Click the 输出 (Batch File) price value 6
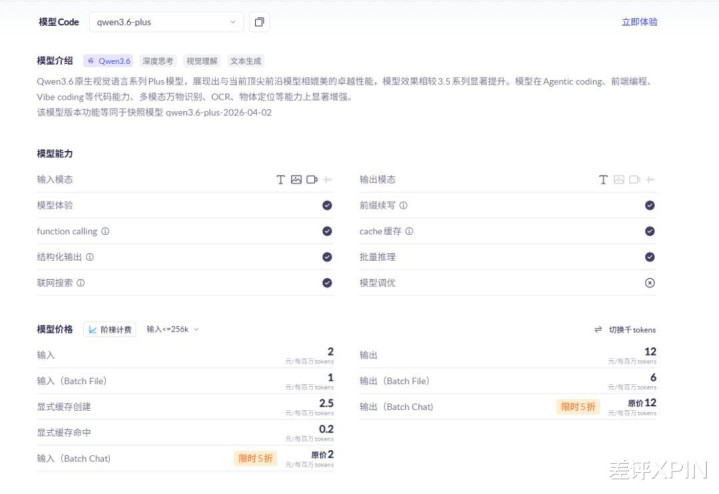The width and height of the screenshot is (719, 494). coord(653,377)
